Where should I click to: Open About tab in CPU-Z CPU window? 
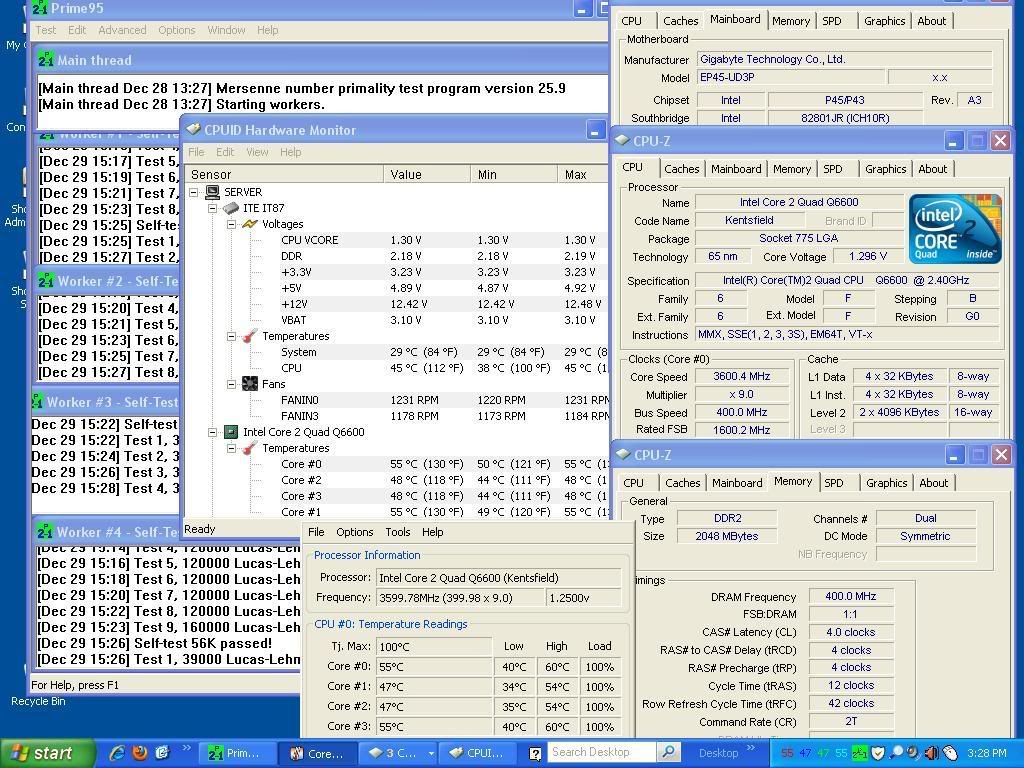coord(933,169)
